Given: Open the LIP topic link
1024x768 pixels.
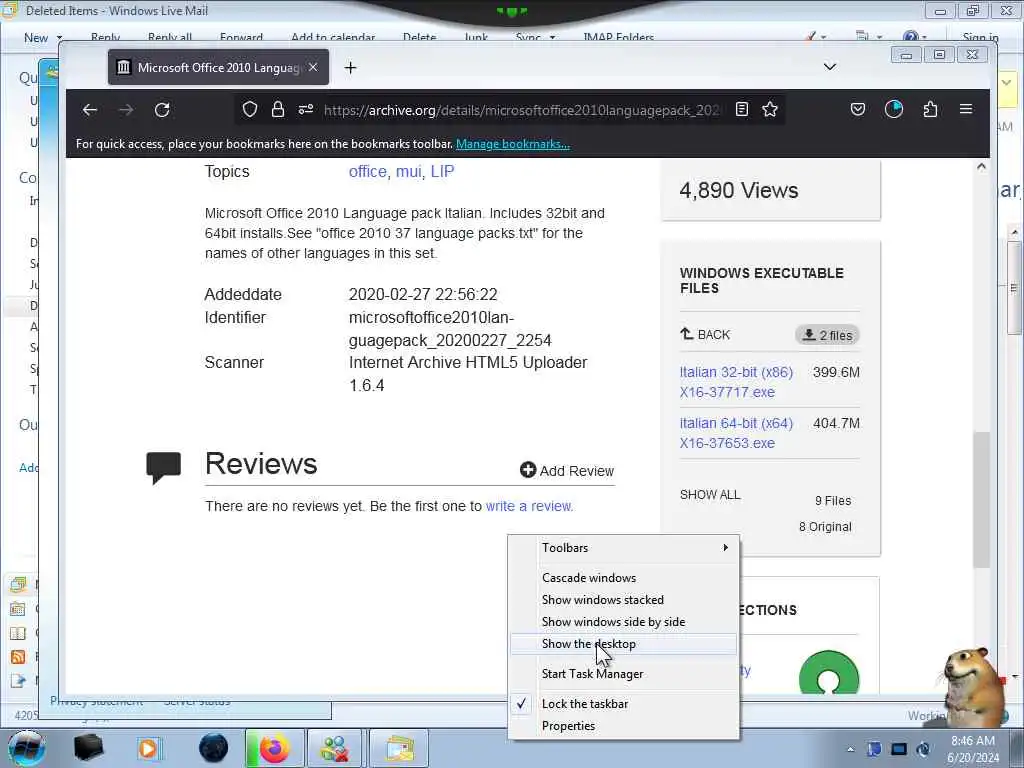Looking at the screenshot, I should (442, 171).
